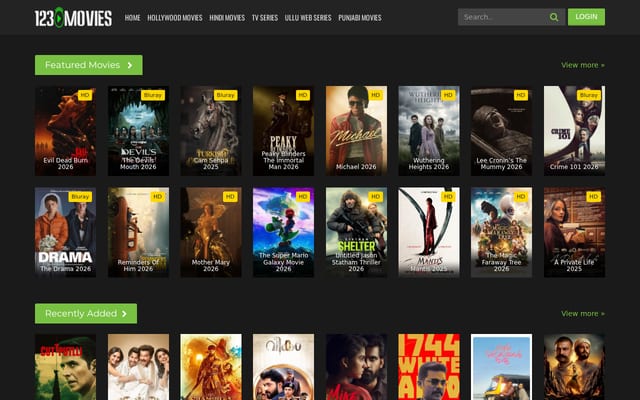Click the 123Movies logo
Screen dimensions: 640x400
coord(73,18)
